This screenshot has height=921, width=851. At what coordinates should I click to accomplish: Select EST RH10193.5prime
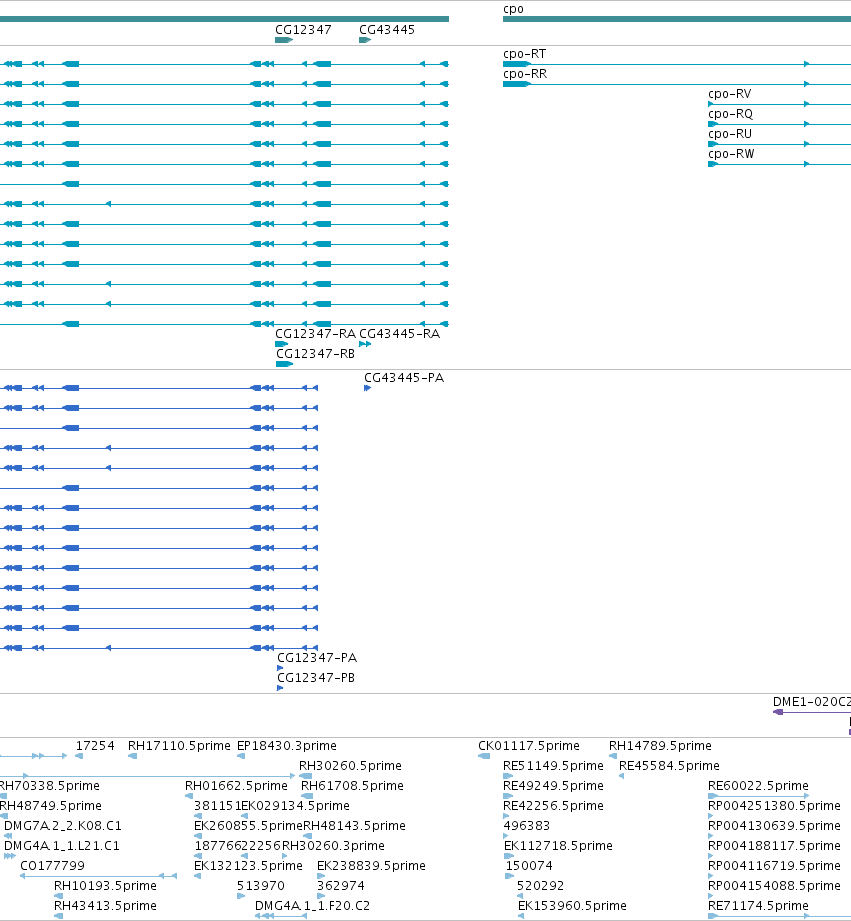(x=105, y=886)
